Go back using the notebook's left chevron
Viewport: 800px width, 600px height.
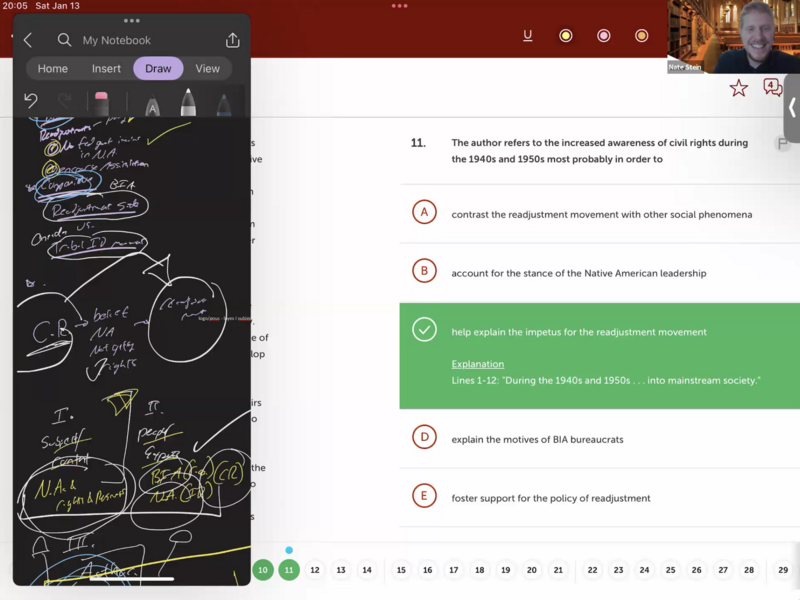click(28, 40)
